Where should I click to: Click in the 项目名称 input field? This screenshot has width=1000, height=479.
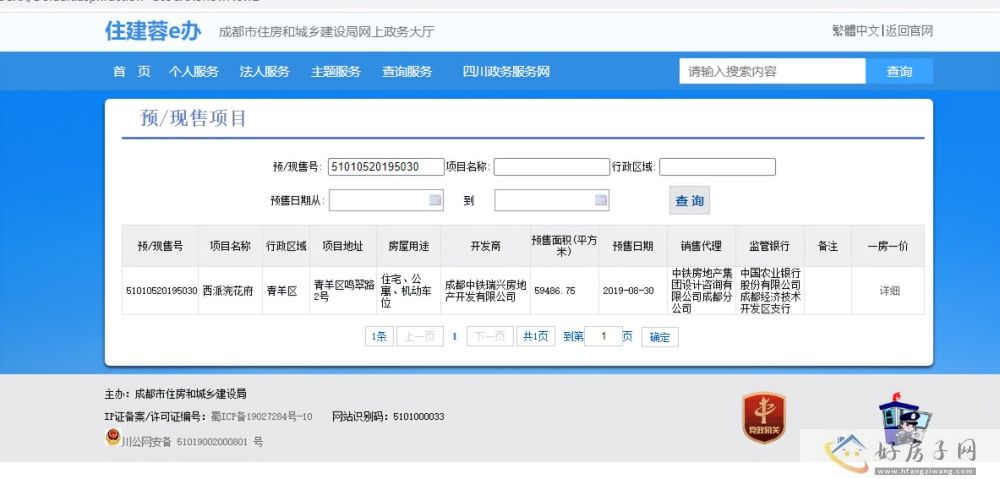(551, 167)
